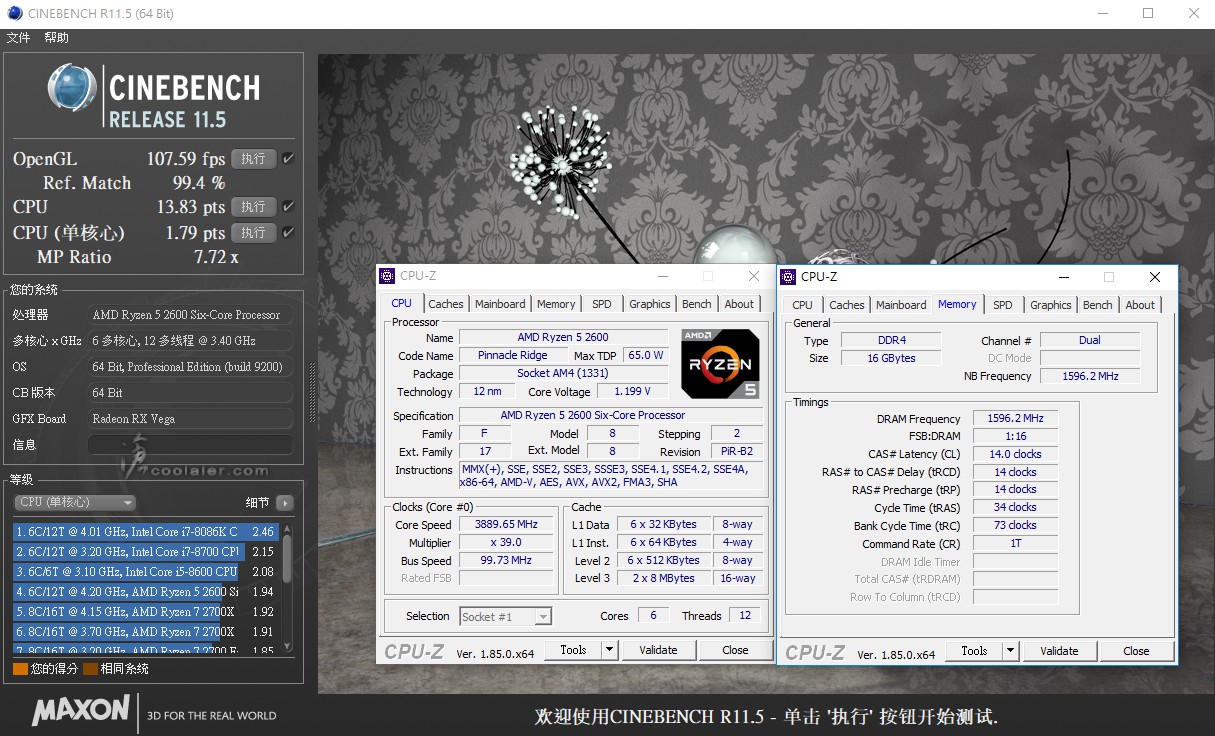Switch to Bench tab in left CPU-Z

pos(697,304)
